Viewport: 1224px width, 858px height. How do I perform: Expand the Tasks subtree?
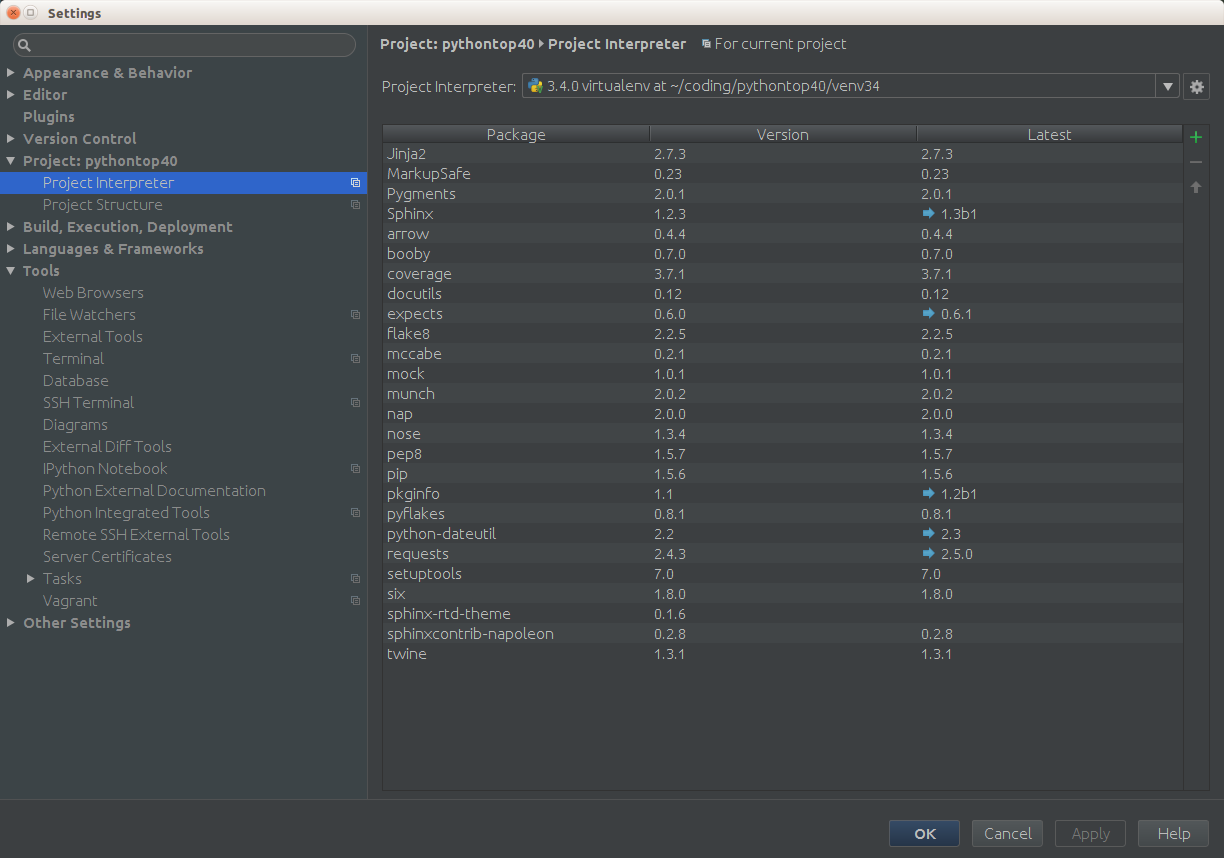(x=30, y=578)
